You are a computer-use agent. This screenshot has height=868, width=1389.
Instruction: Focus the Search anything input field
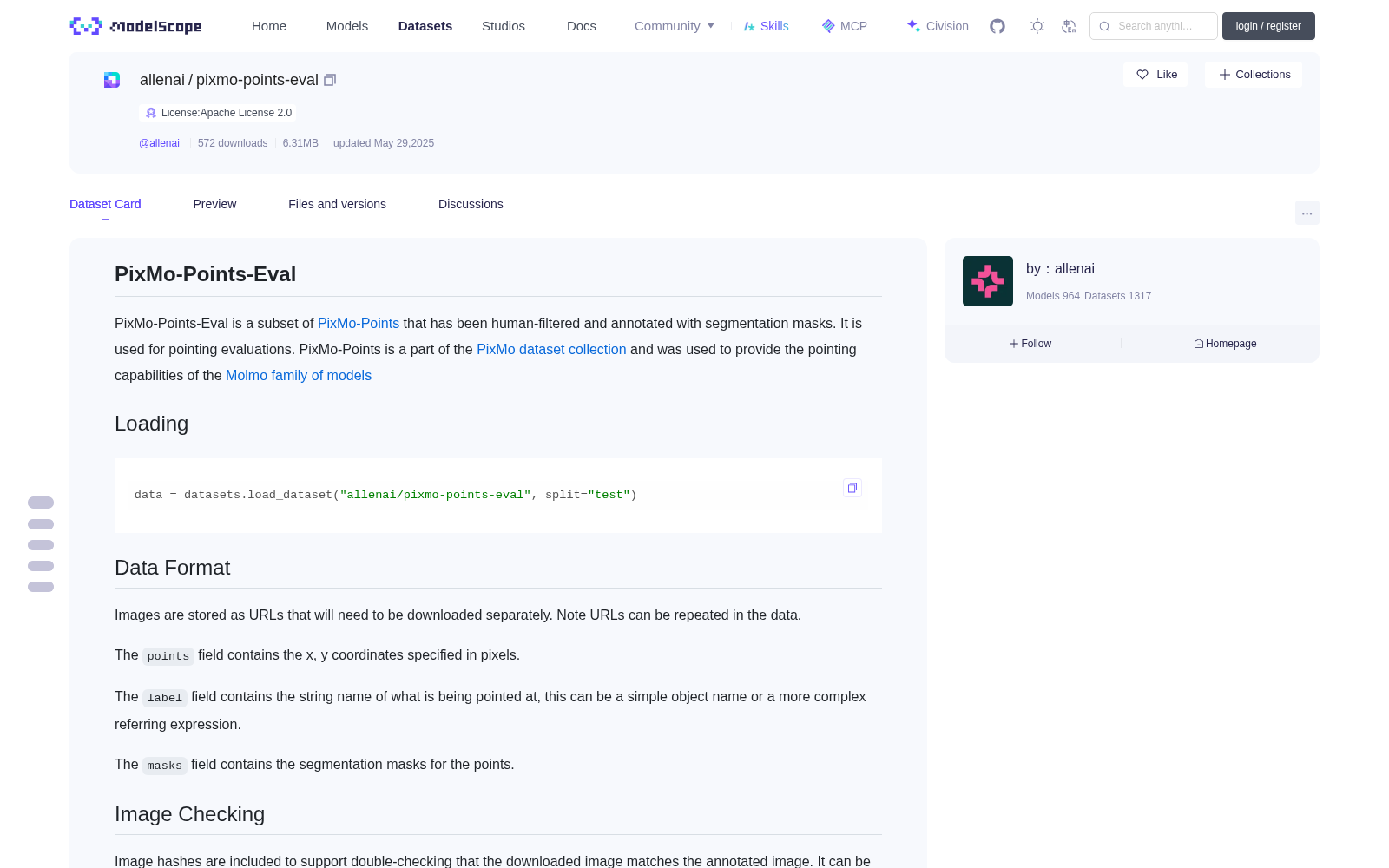click(x=1153, y=26)
